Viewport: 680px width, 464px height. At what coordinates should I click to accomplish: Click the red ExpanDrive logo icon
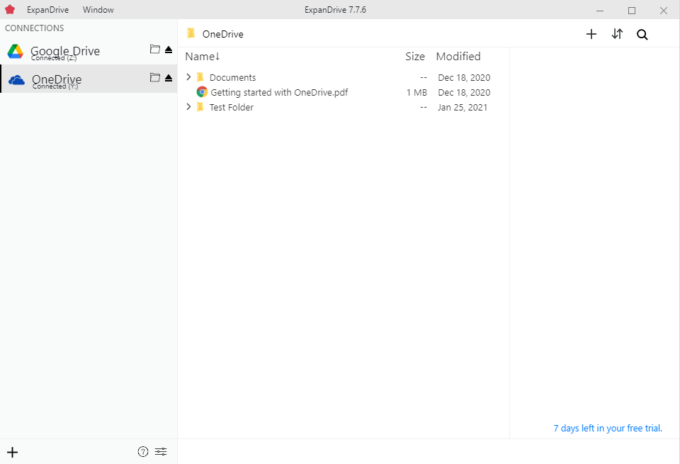pos(10,10)
